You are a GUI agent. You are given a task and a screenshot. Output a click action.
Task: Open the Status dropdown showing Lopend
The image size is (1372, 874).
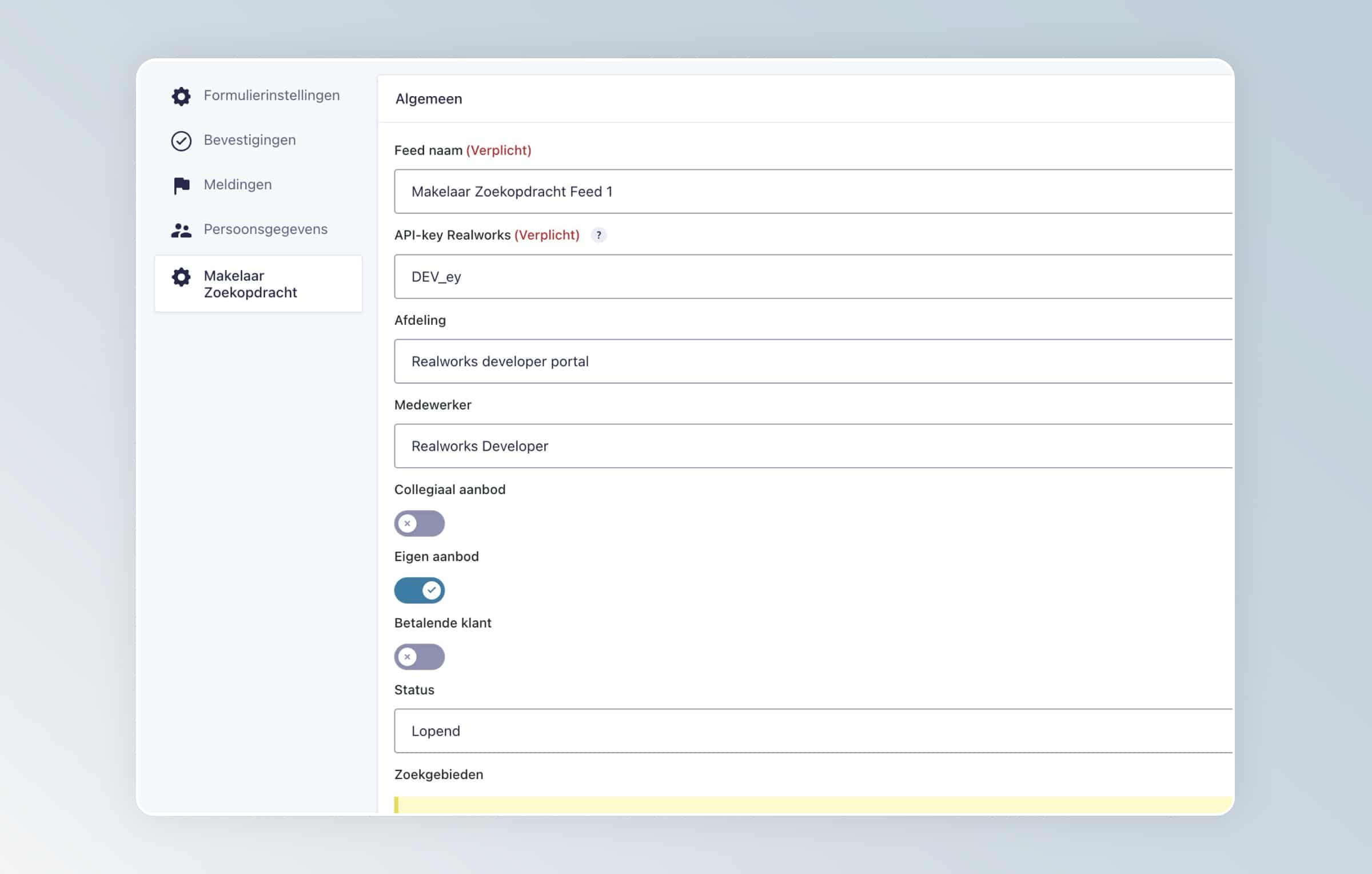pos(812,731)
